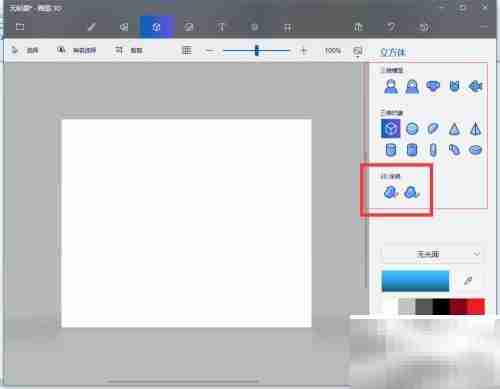This screenshot has height=389, width=500.
Task: Insert the fish 3D model
Action: click(475, 86)
